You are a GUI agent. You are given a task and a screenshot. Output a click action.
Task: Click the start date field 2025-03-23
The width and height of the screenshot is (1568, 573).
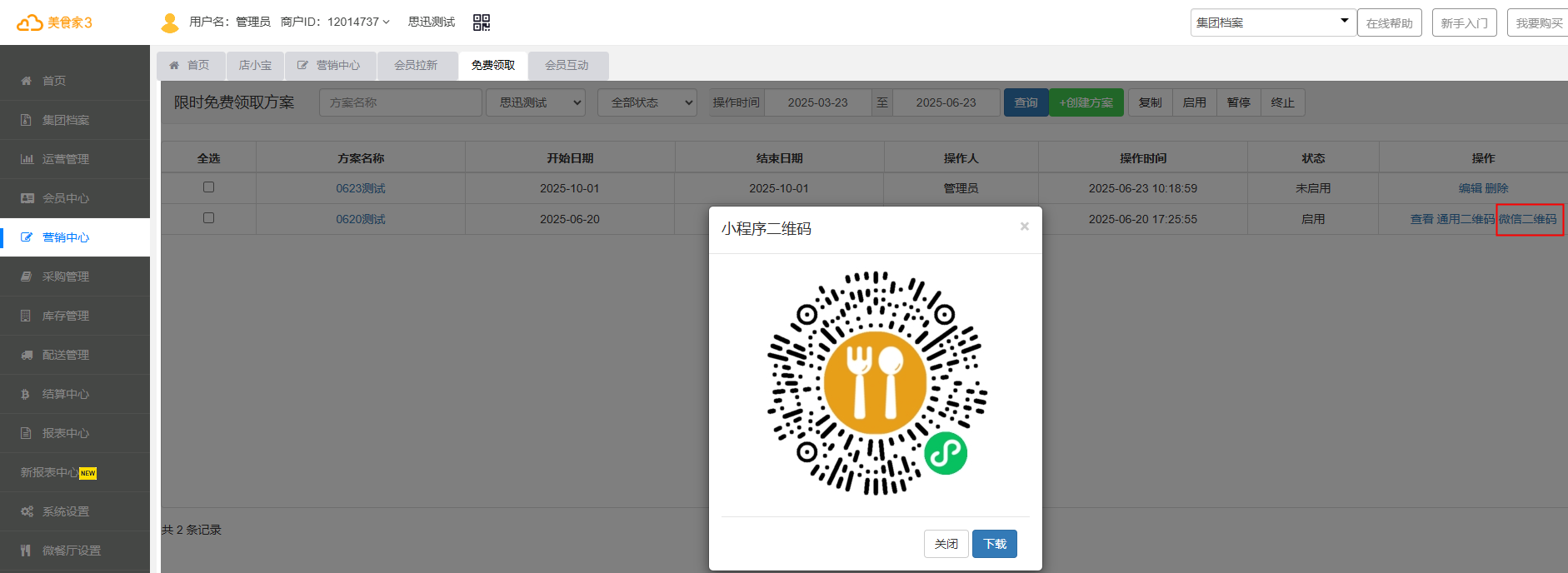pyautogui.click(x=818, y=102)
